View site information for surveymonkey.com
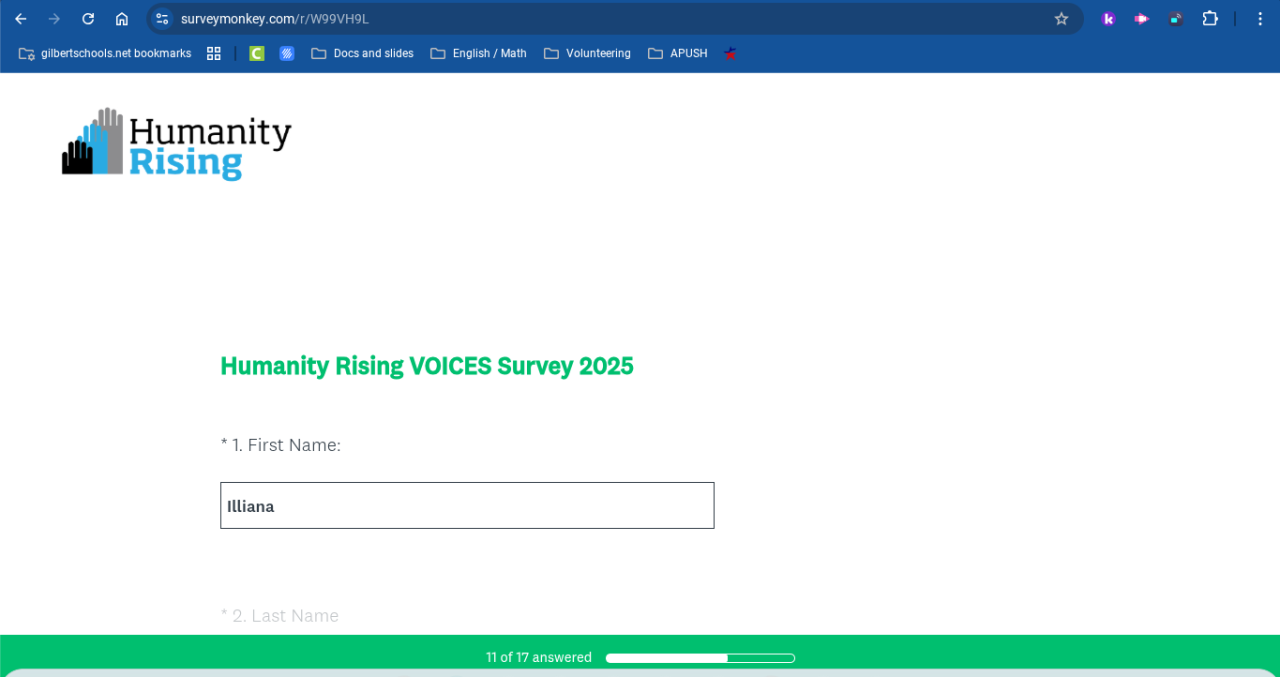Image resolution: width=1280 pixels, height=677 pixels. (x=162, y=19)
